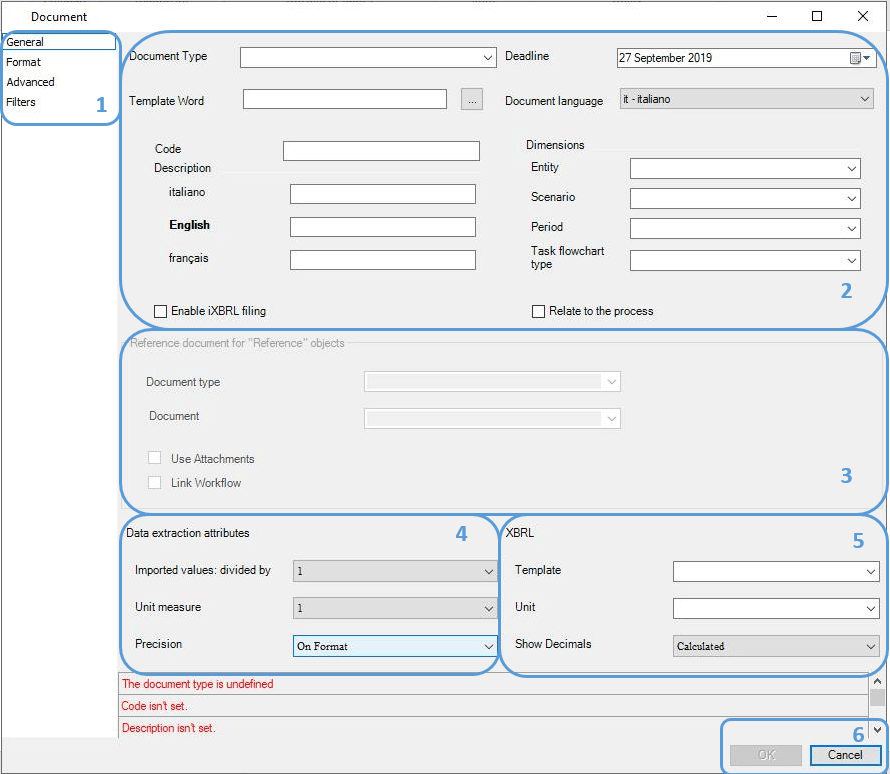Click the Code input field
The image size is (890, 774).
[381, 151]
